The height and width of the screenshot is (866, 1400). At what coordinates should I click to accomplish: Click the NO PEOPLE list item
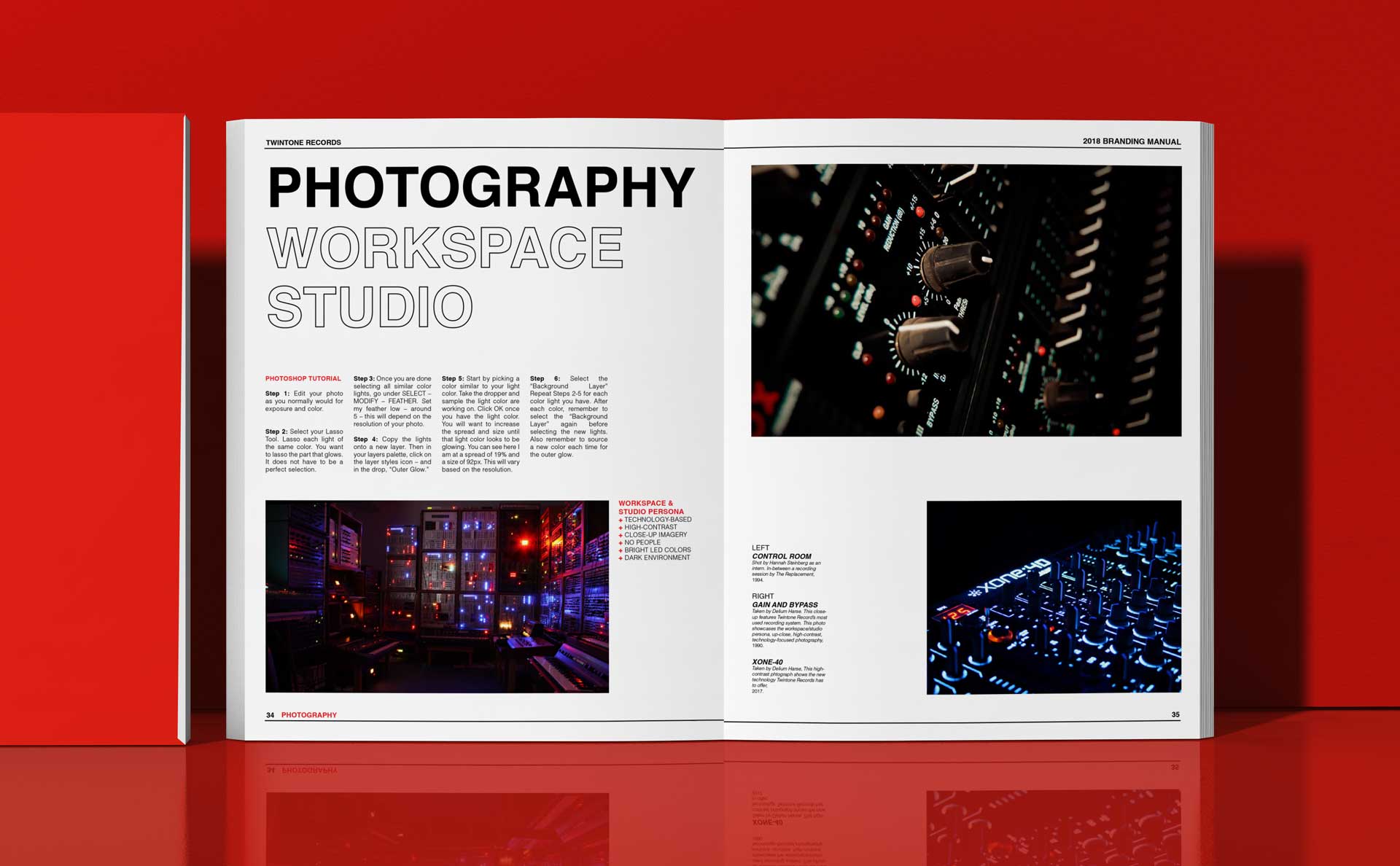point(639,542)
